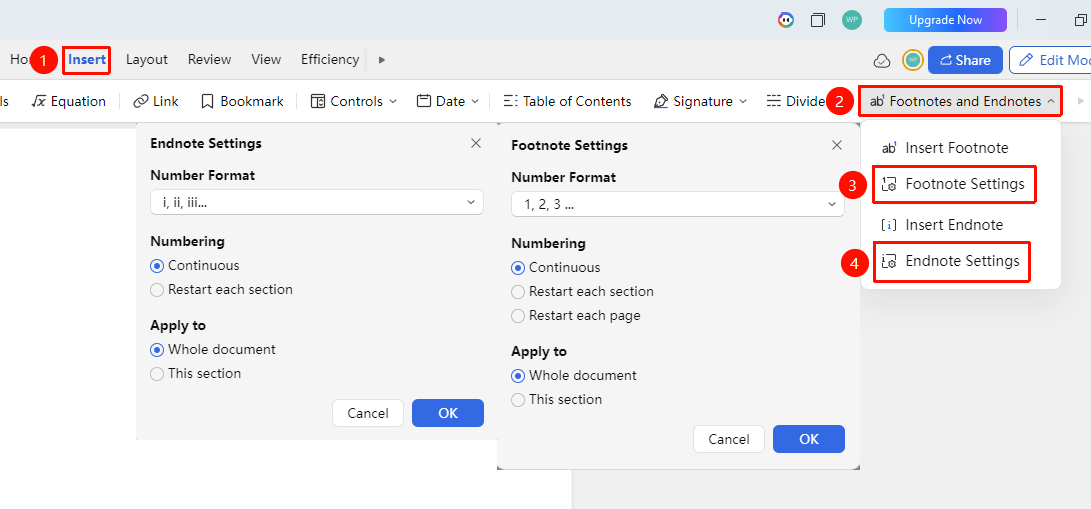This screenshot has width=1091, height=509.
Task: Insert an Equation
Action: [x=69, y=102]
